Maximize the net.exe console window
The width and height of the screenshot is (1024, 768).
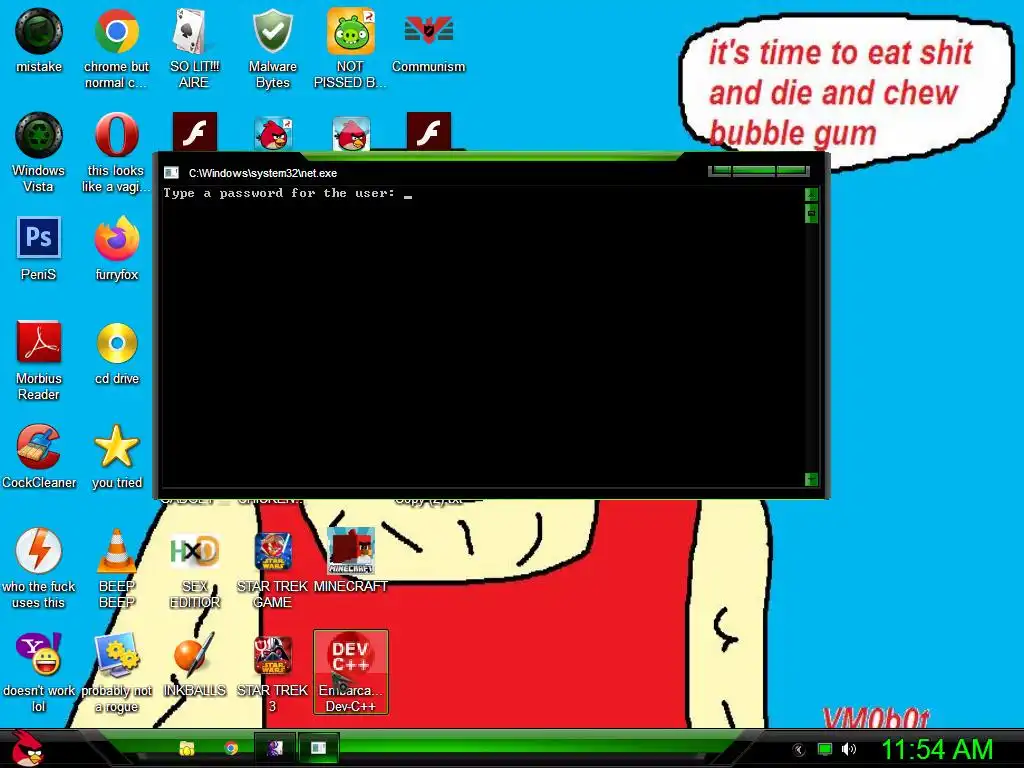tap(754, 171)
